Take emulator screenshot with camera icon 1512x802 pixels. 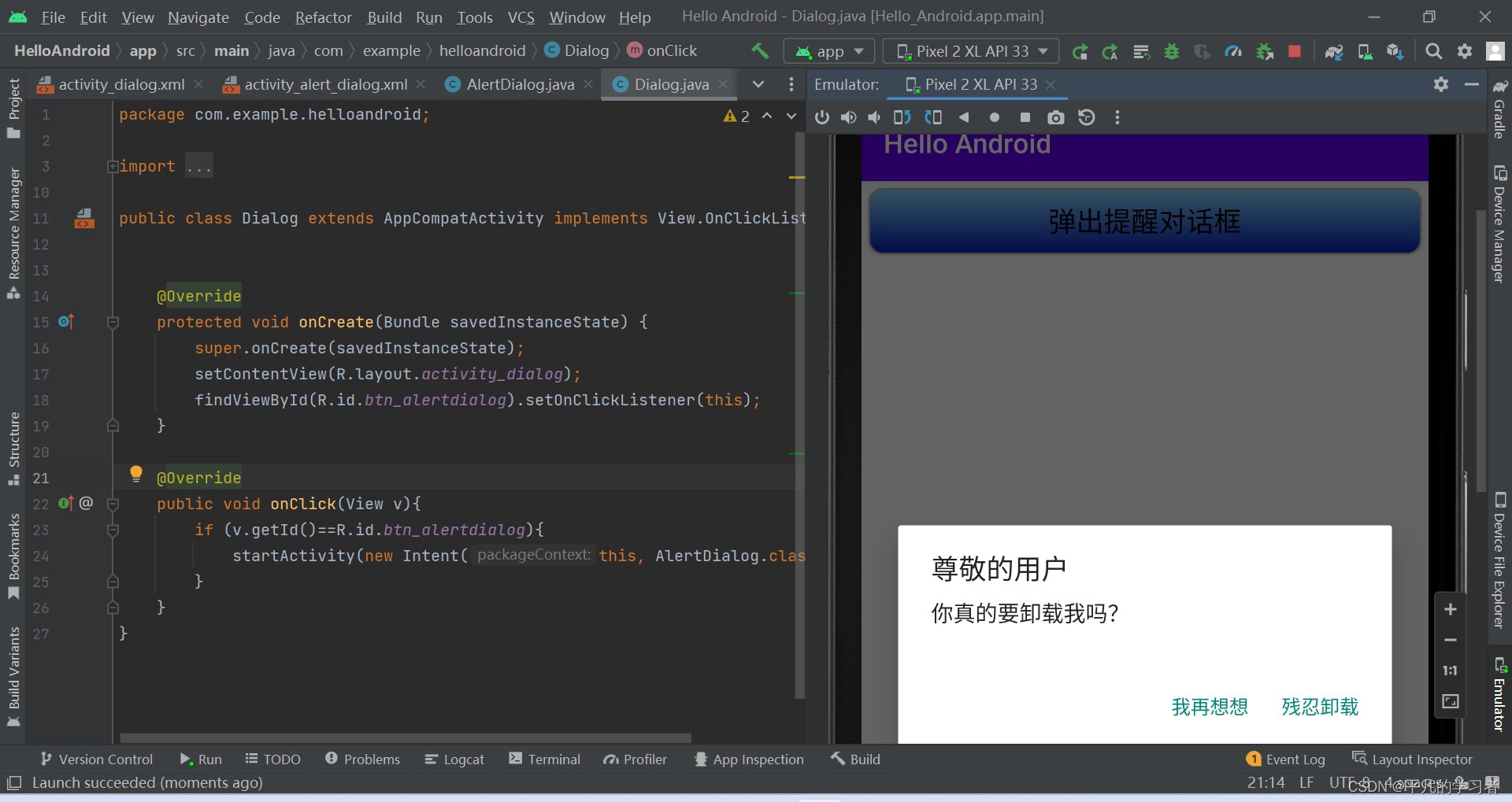1056,117
